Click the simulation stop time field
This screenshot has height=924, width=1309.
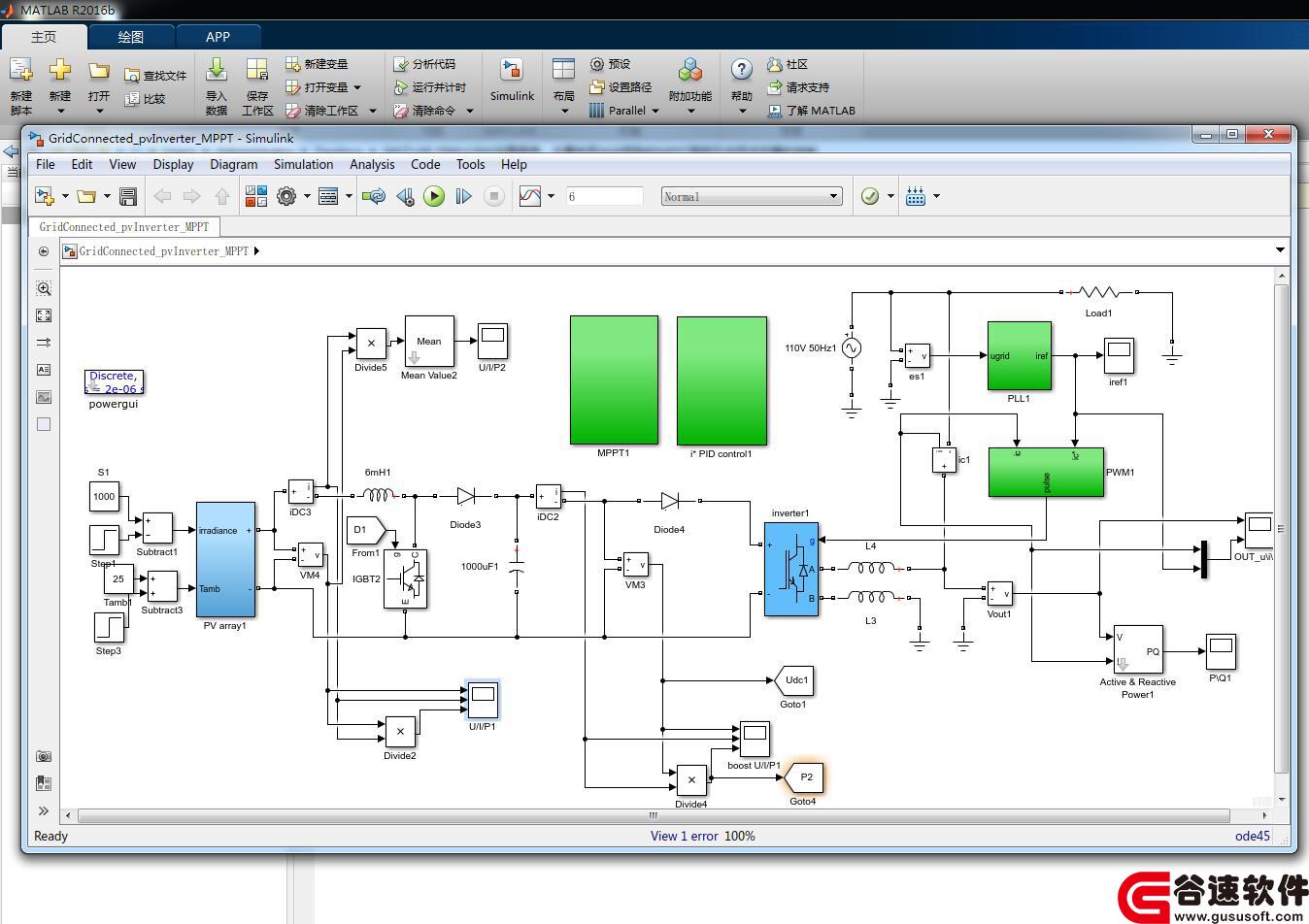coord(604,196)
